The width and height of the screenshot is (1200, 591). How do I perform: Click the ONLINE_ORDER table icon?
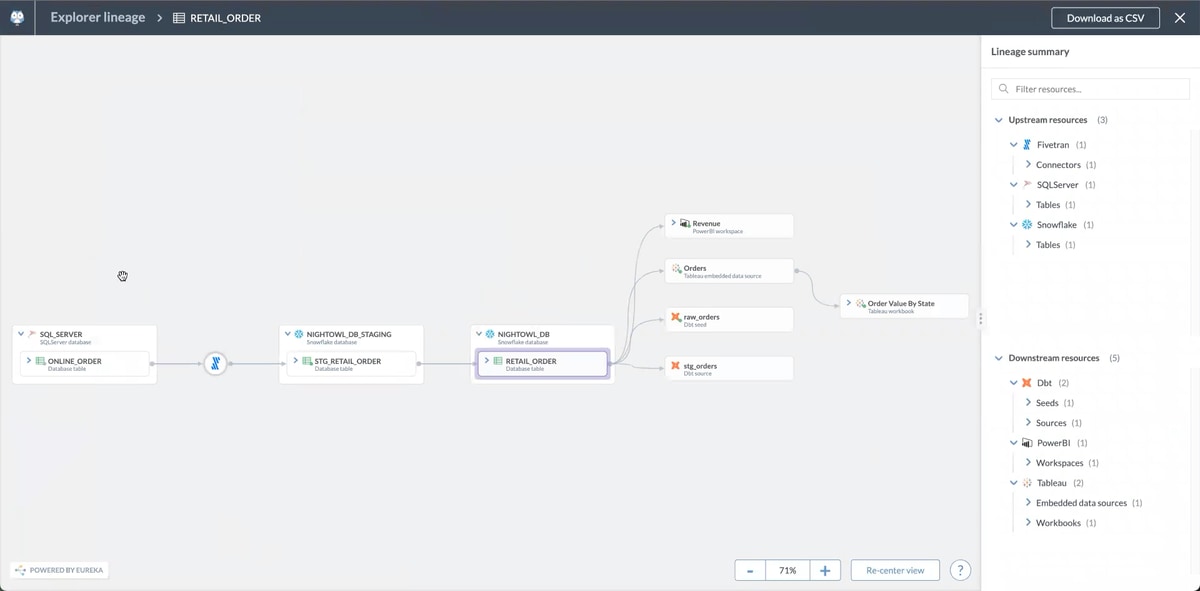point(41,361)
